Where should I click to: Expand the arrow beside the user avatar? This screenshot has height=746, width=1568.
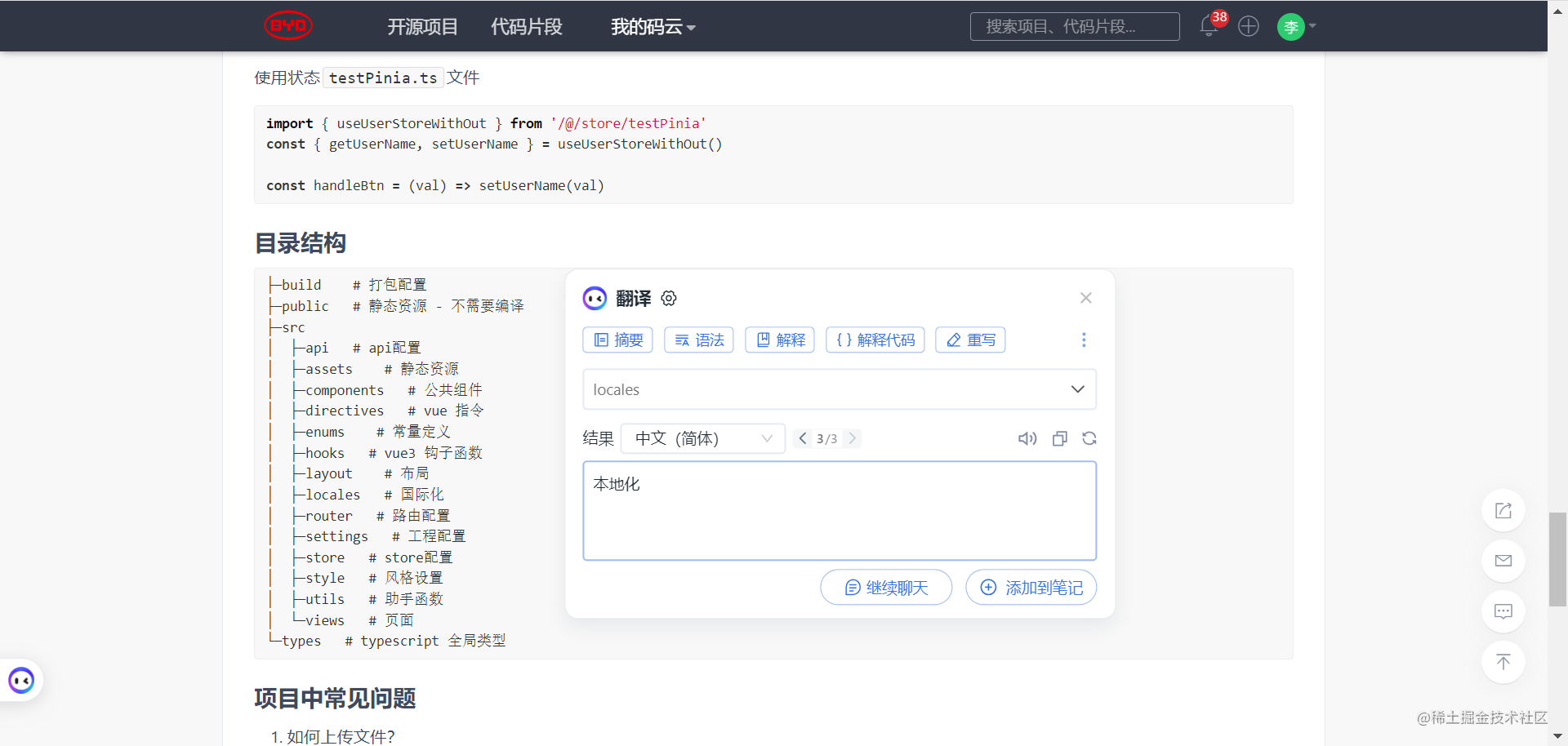pos(1312,26)
